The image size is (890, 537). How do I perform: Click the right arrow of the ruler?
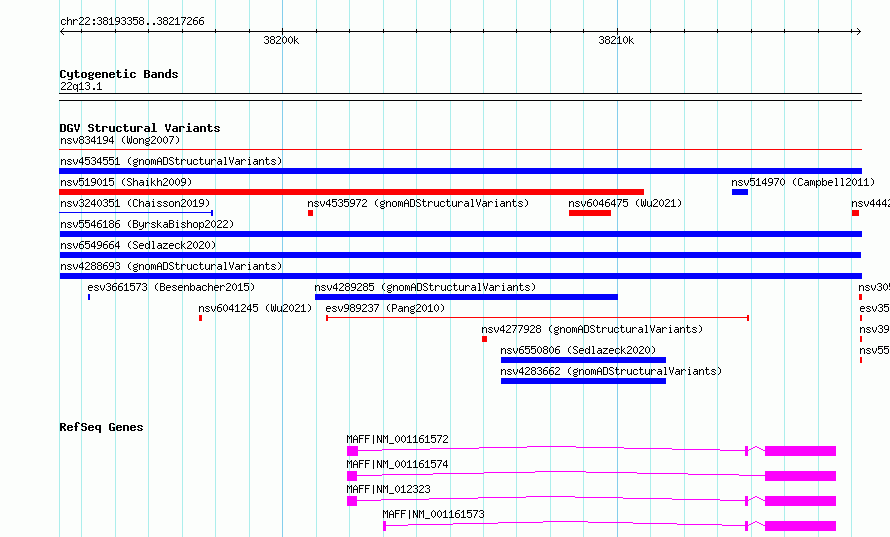pos(858,32)
